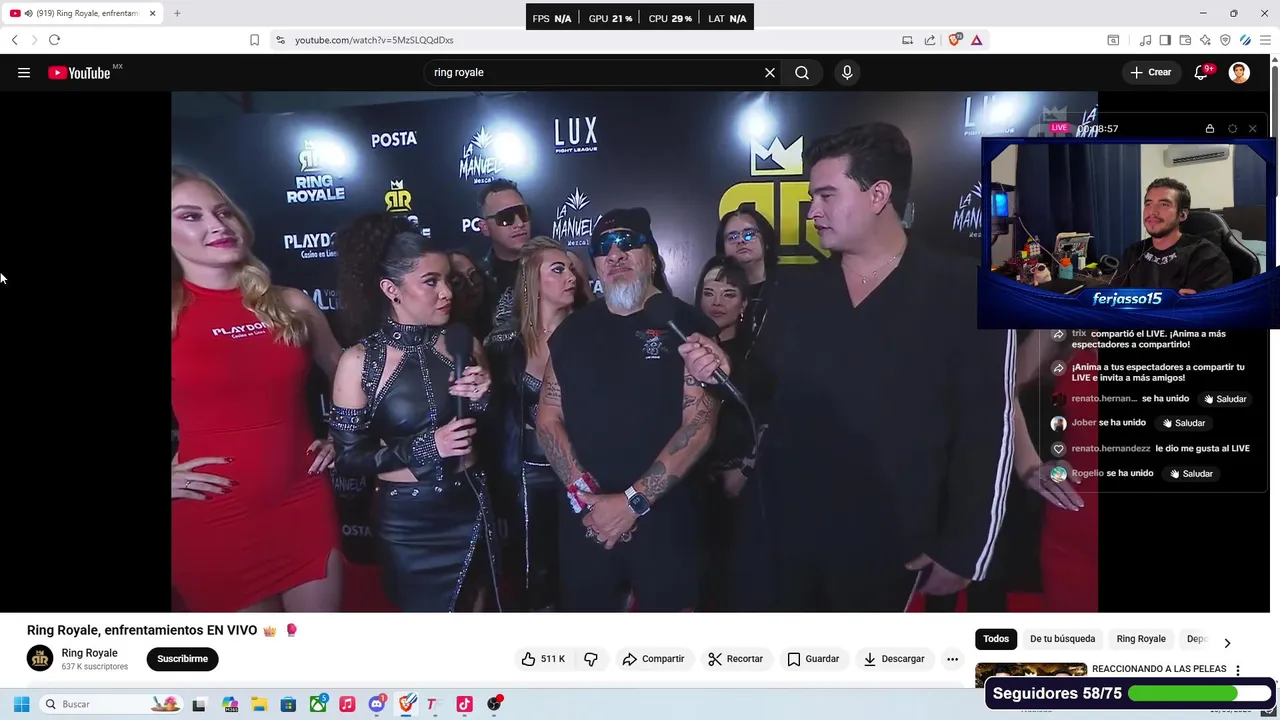Click the video player area

[634, 352]
